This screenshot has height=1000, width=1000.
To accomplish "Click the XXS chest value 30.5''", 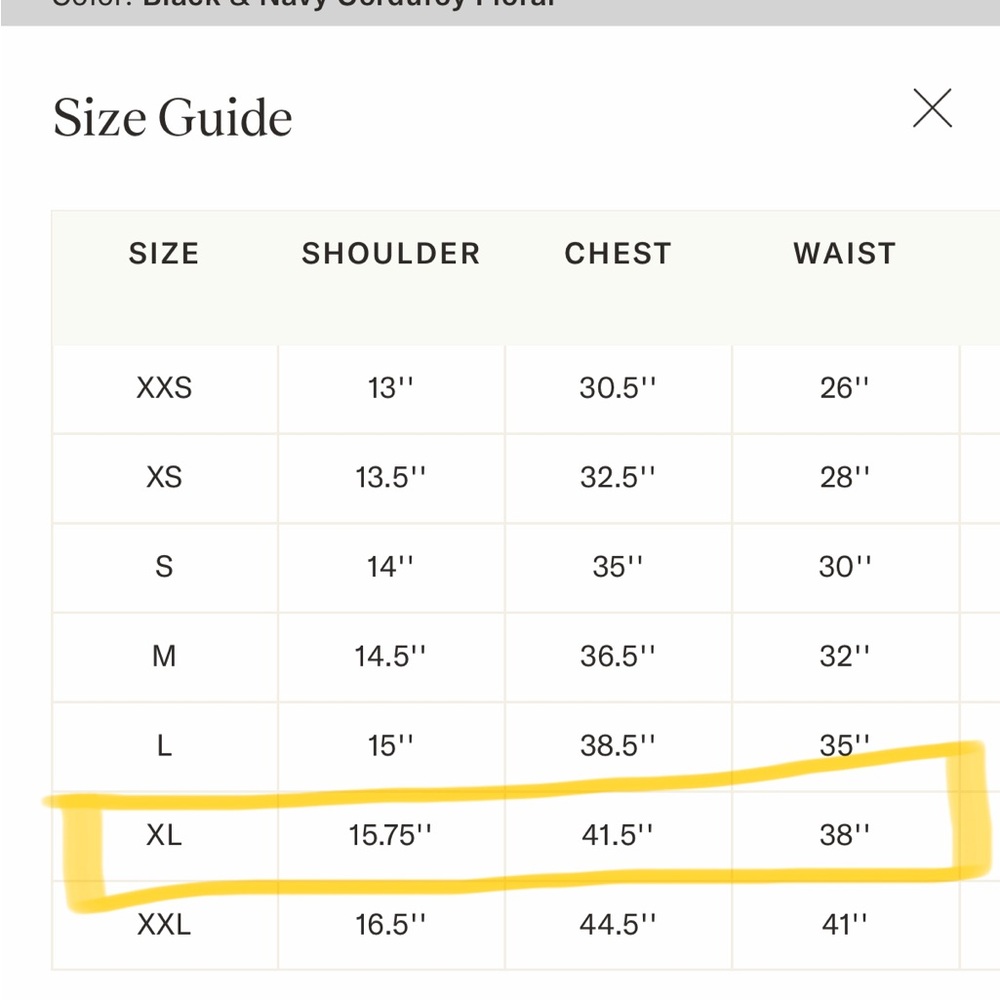I will (617, 388).
